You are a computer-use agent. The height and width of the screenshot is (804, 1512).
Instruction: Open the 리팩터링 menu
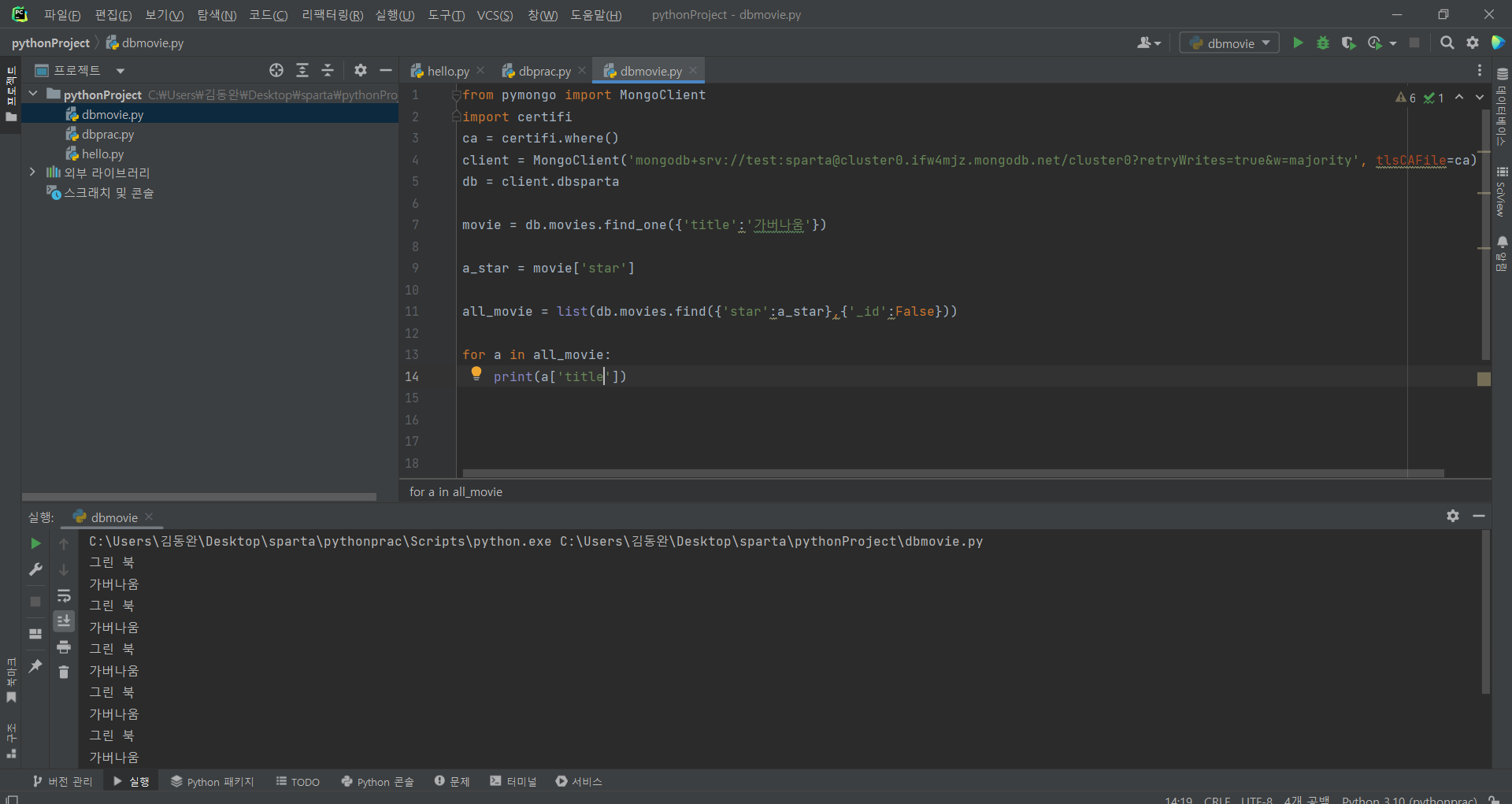pos(332,15)
